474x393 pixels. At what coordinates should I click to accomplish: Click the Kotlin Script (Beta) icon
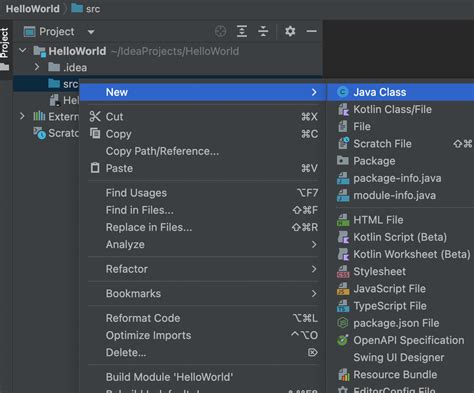pos(343,237)
